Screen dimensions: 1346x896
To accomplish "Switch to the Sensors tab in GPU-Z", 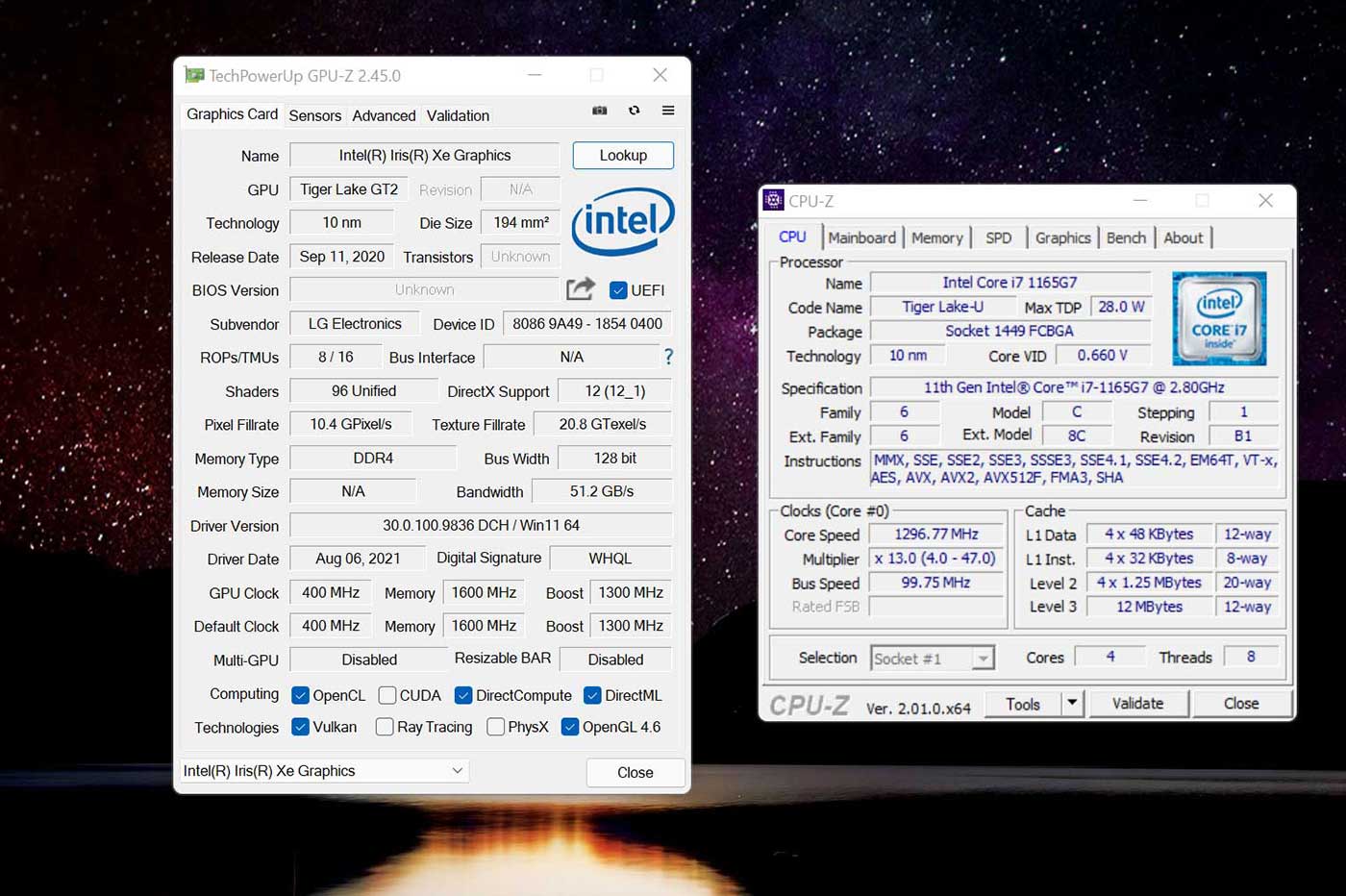I will [x=315, y=115].
